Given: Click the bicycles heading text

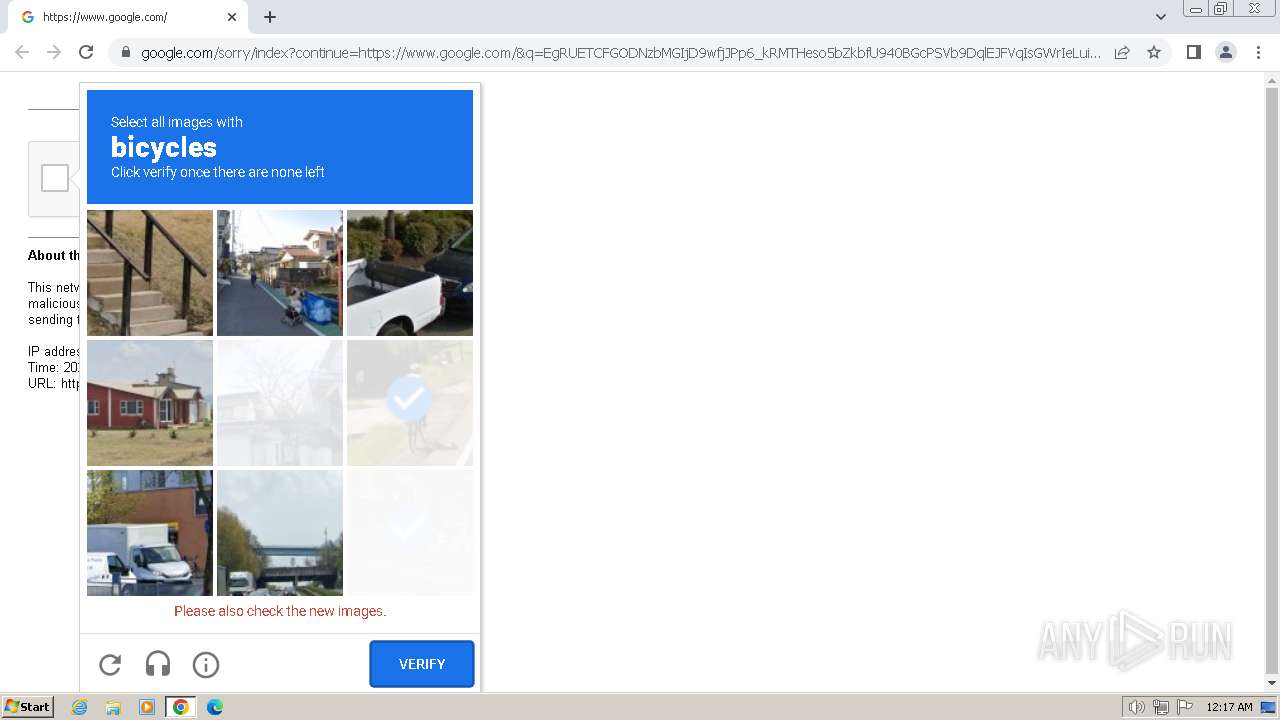Looking at the screenshot, I should (164, 147).
